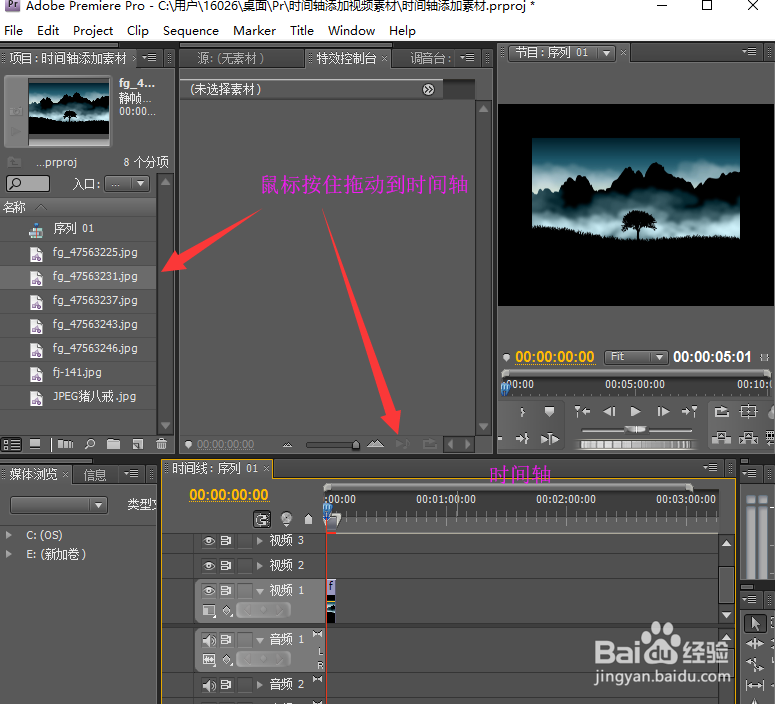Toggle eye visibility for 视频 3
Viewport: 775px width, 704px height.
coord(209,541)
